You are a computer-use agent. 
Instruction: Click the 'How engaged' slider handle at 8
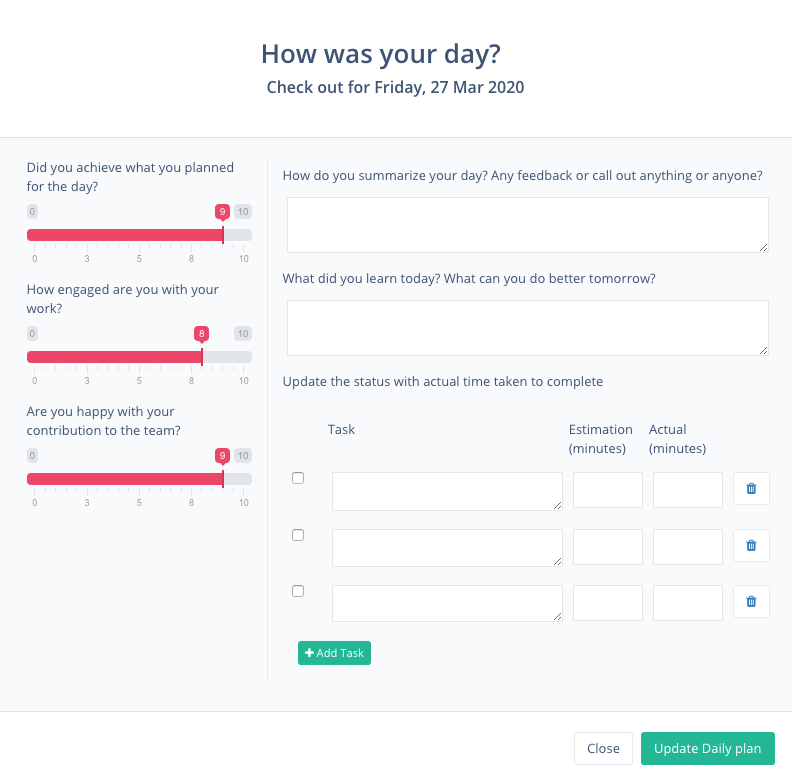point(202,356)
